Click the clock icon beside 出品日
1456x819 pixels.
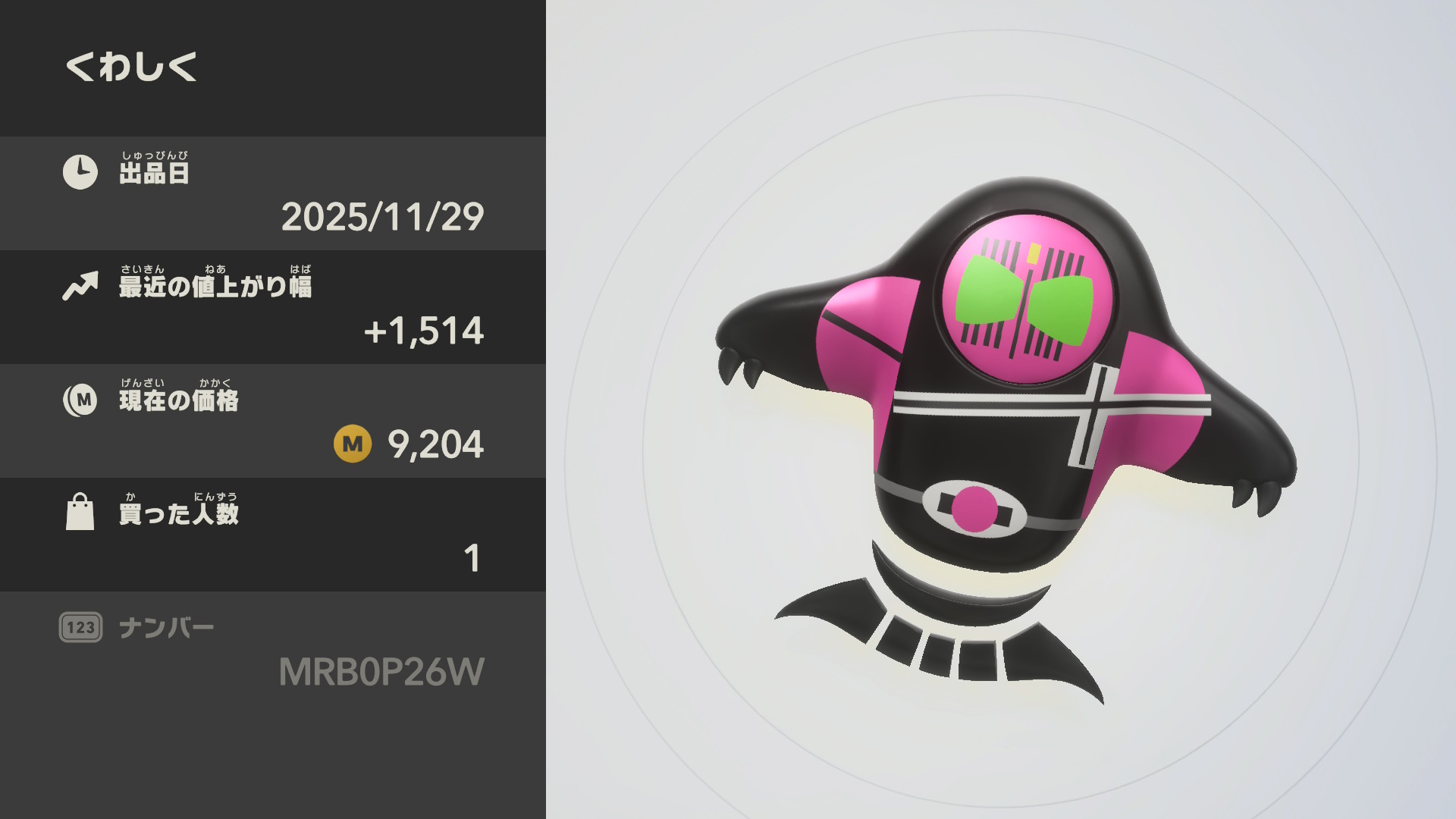pos(80,172)
